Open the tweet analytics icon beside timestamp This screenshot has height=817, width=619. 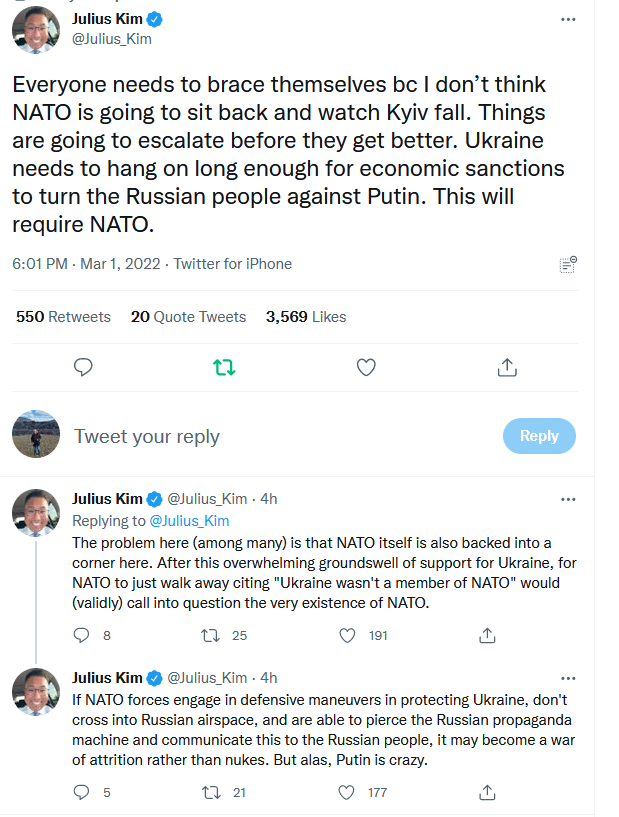[x=568, y=265]
